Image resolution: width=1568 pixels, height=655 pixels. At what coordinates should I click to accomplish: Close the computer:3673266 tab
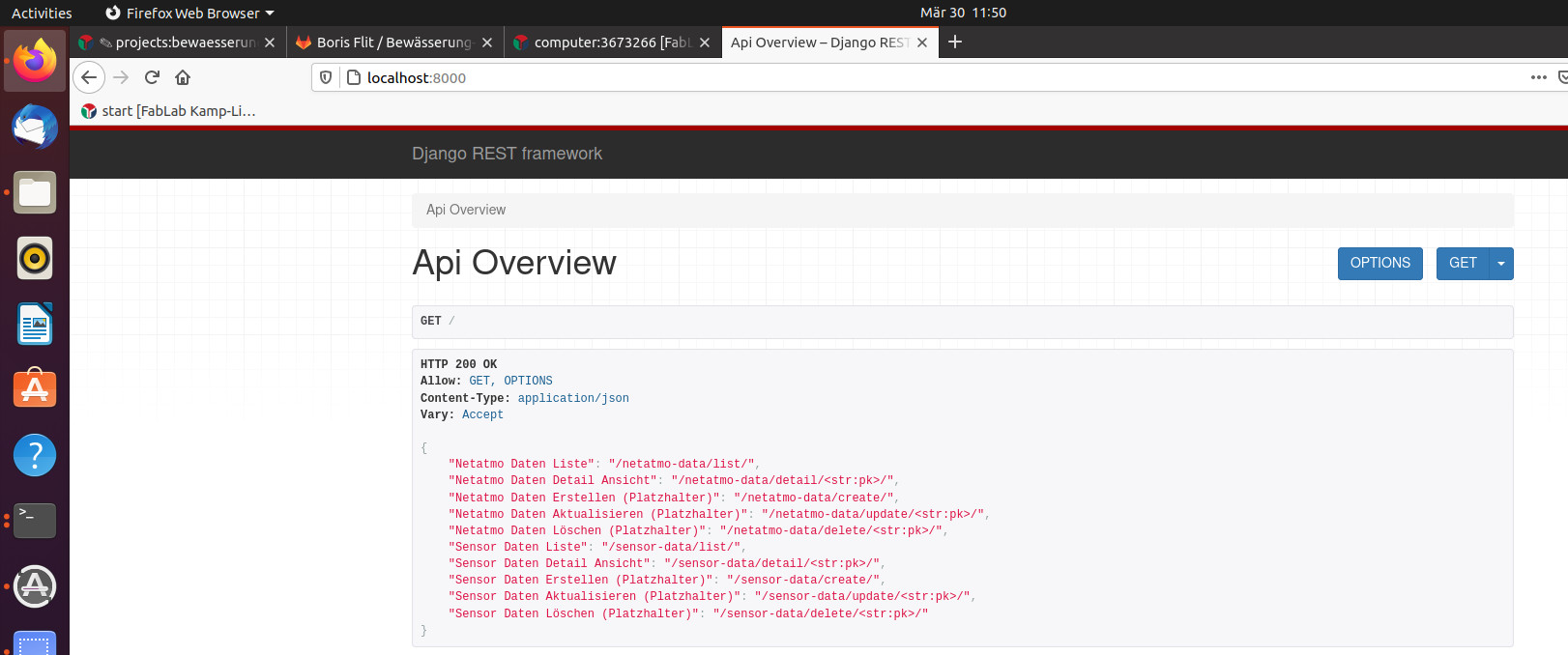[x=705, y=43]
